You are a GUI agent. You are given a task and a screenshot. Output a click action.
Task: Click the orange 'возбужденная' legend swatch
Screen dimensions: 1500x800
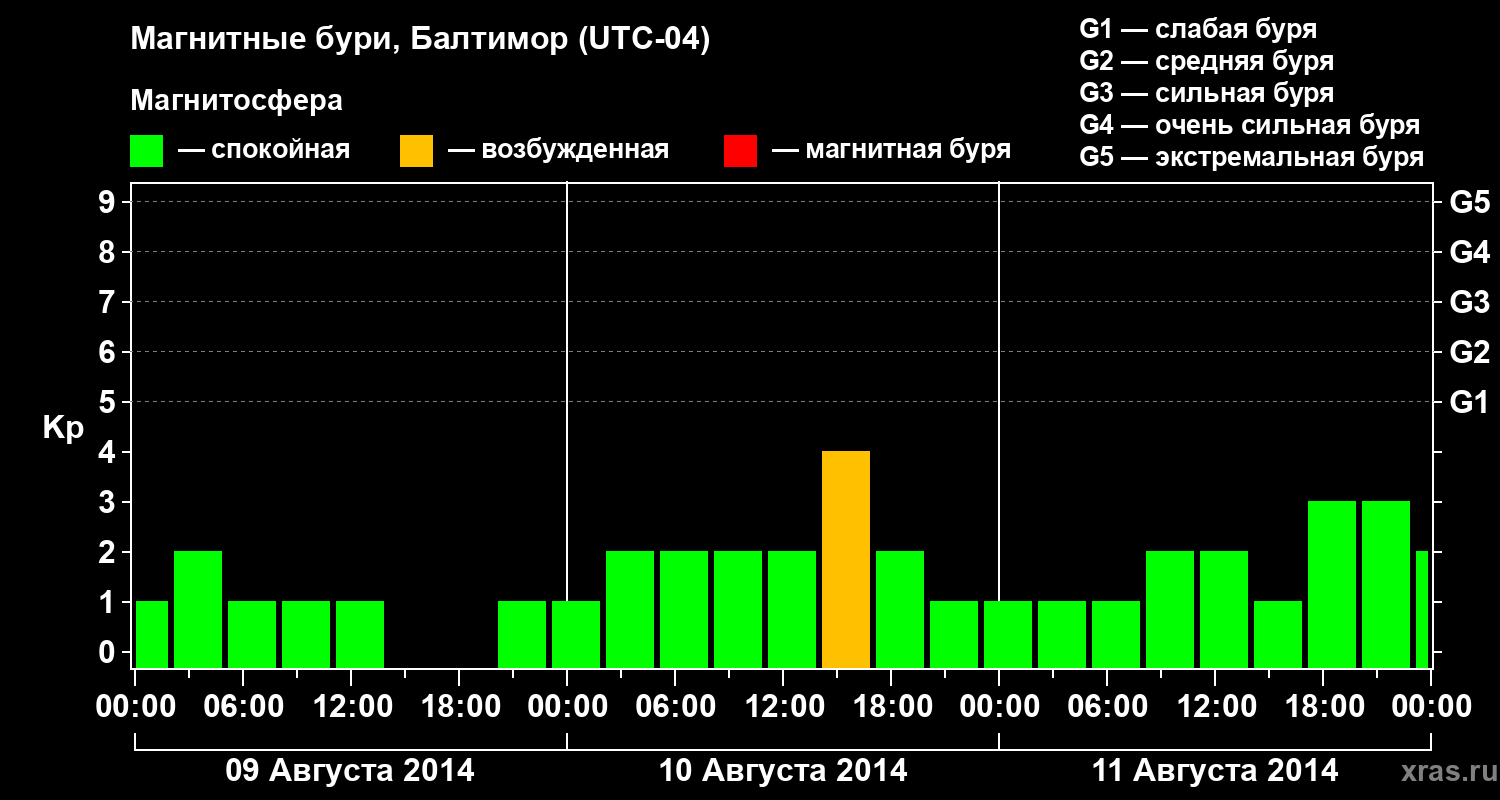(x=417, y=151)
